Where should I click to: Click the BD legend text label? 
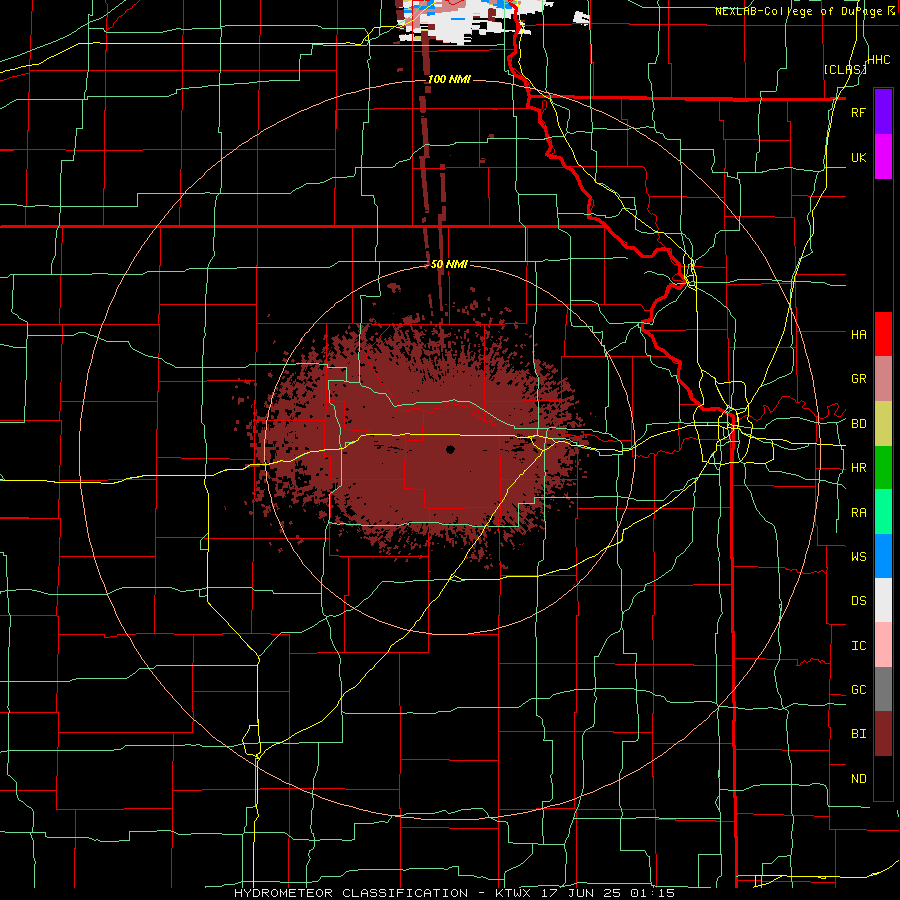coord(858,424)
